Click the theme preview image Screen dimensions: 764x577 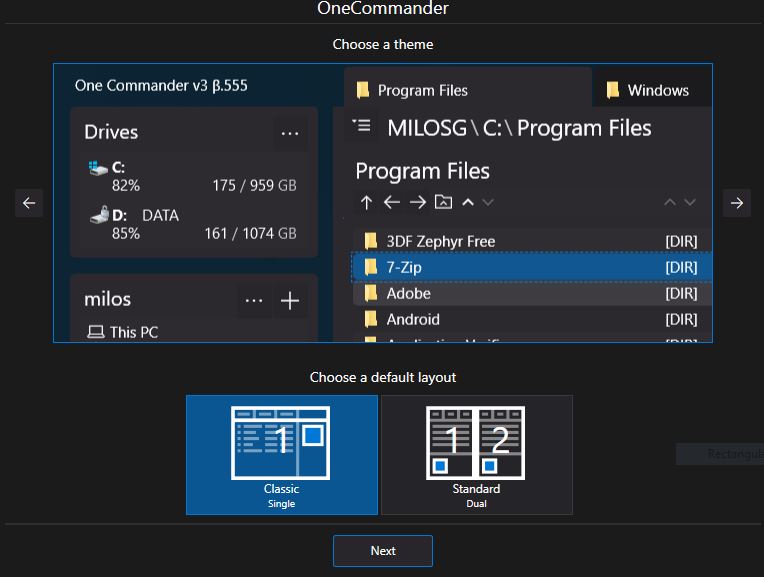coord(382,203)
